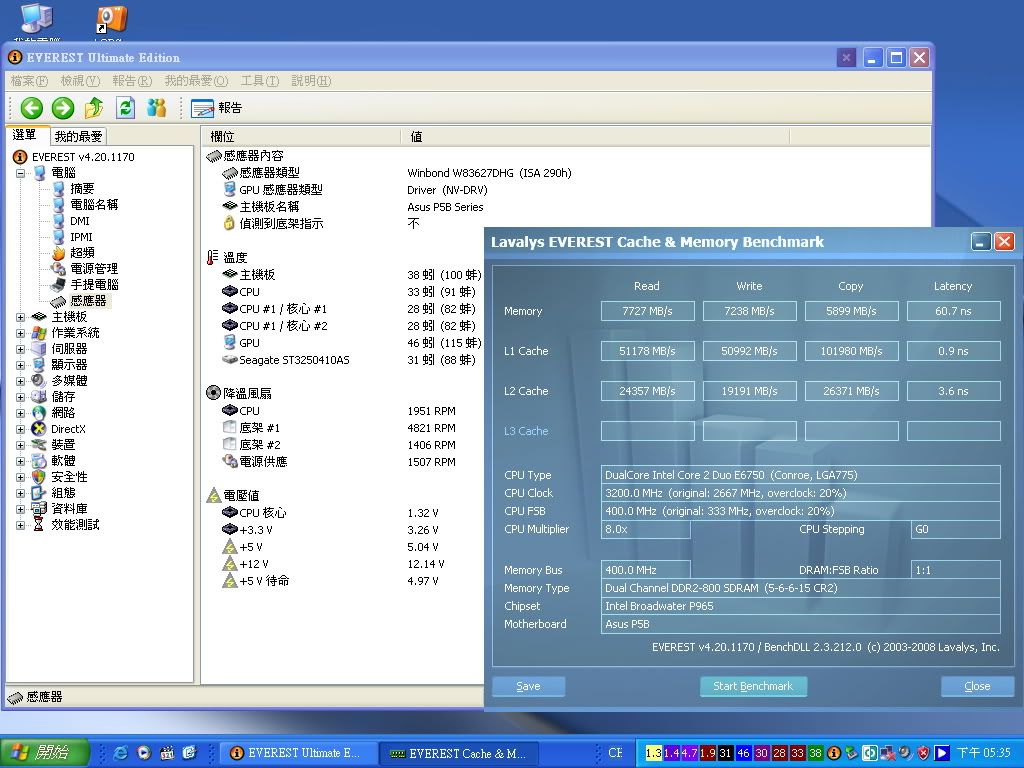Expand the 主機板 tree node
Screen dimensions: 1024x768
[x=21, y=317]
